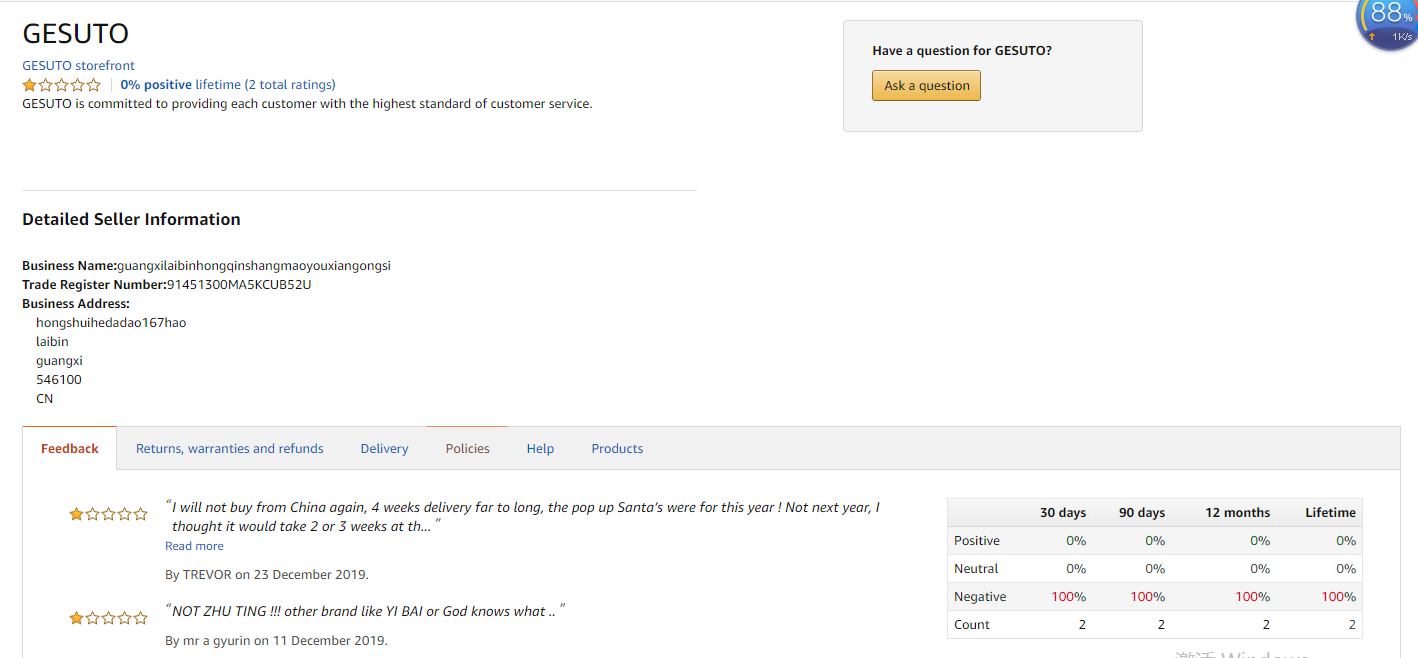Switch to the Help tab
This screenshot has height=658, width=1418.
click(x=540, y=449)
